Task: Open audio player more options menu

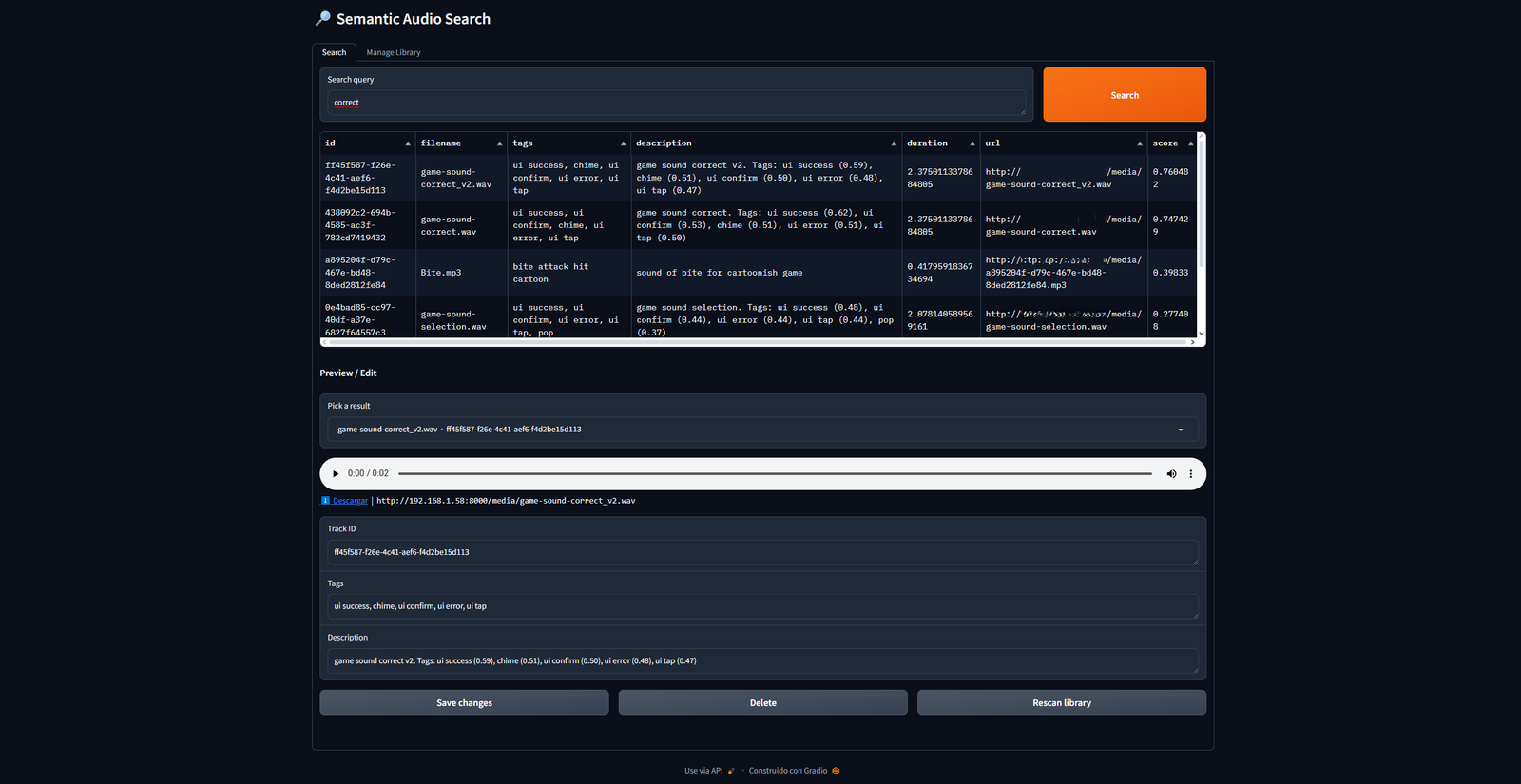Action: [x=1190, y=473]
